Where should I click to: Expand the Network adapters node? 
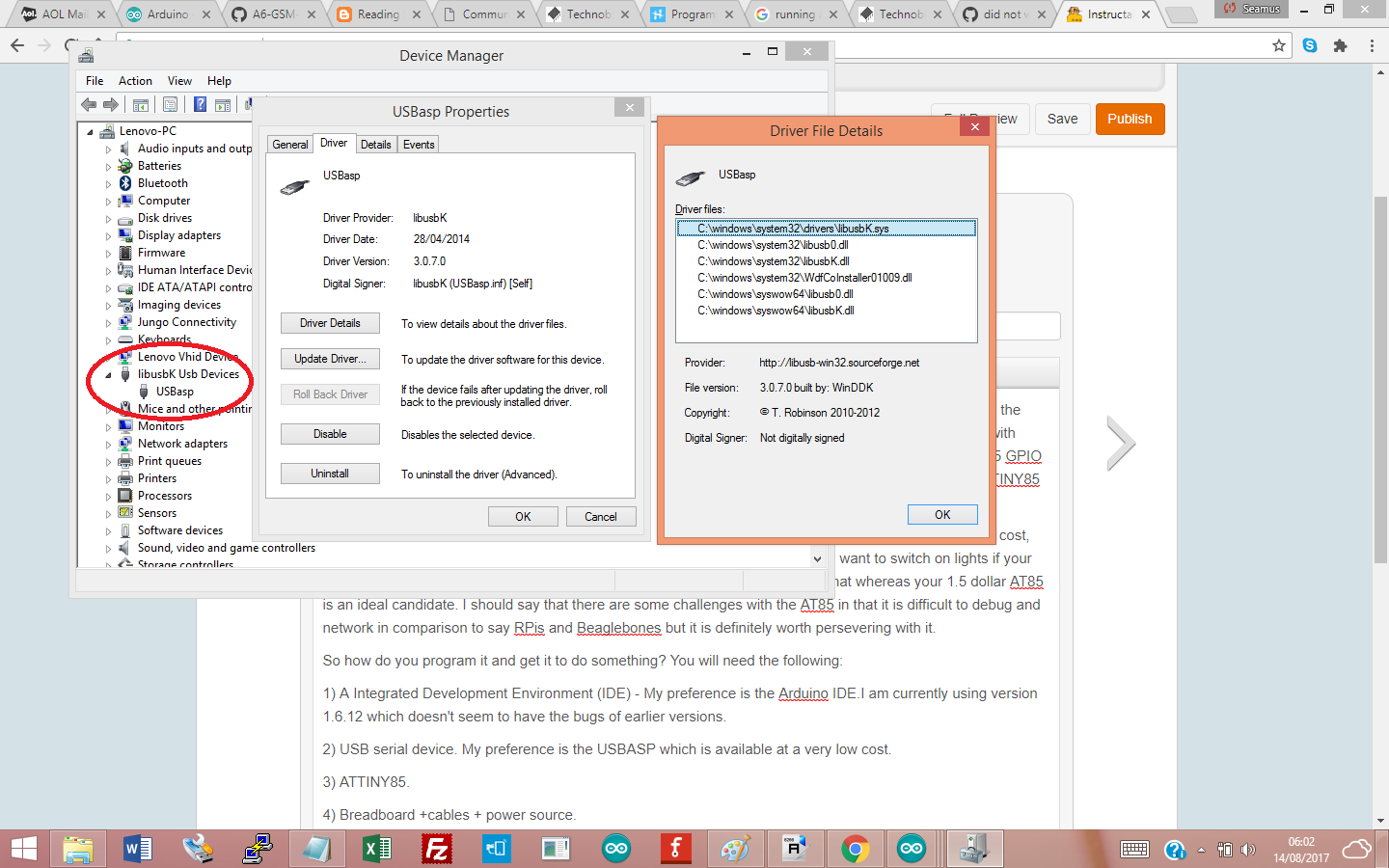coord(108,445)
